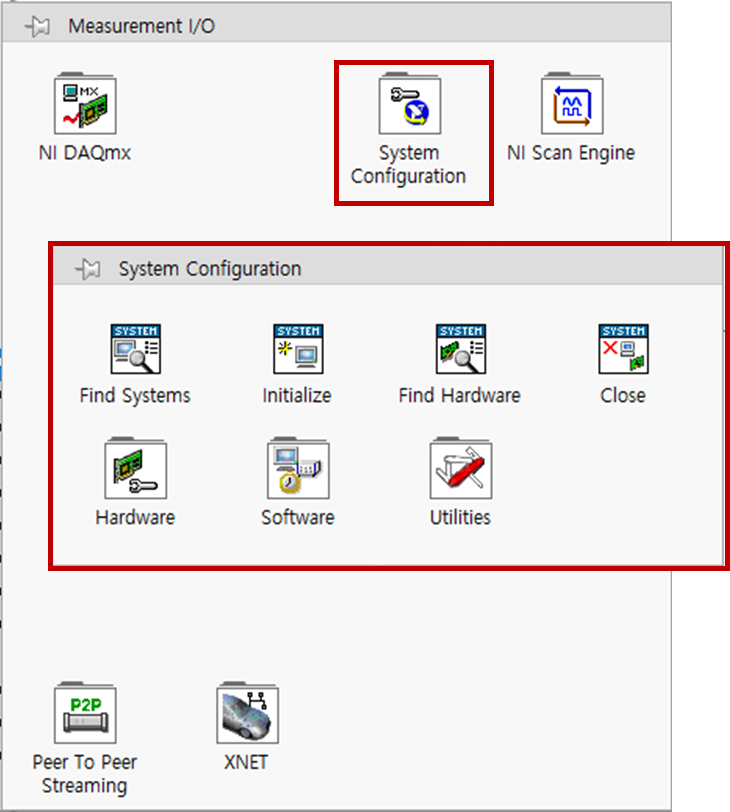Click the System Configuration label in Measurement I/O
This screenshot has width=730, height=812.
pos(408,165)
